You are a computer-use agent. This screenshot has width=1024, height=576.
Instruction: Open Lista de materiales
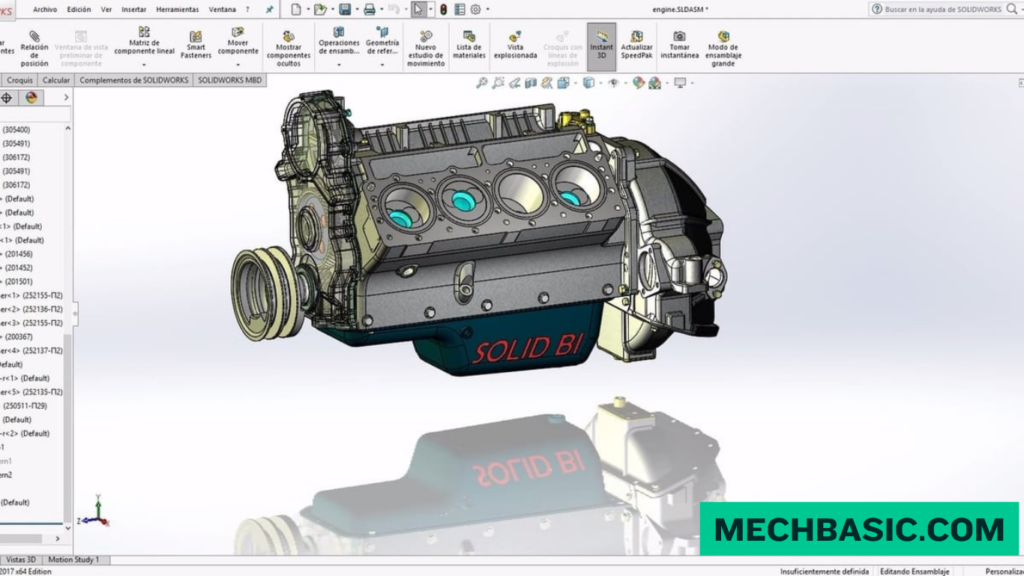tap(469, 44)
